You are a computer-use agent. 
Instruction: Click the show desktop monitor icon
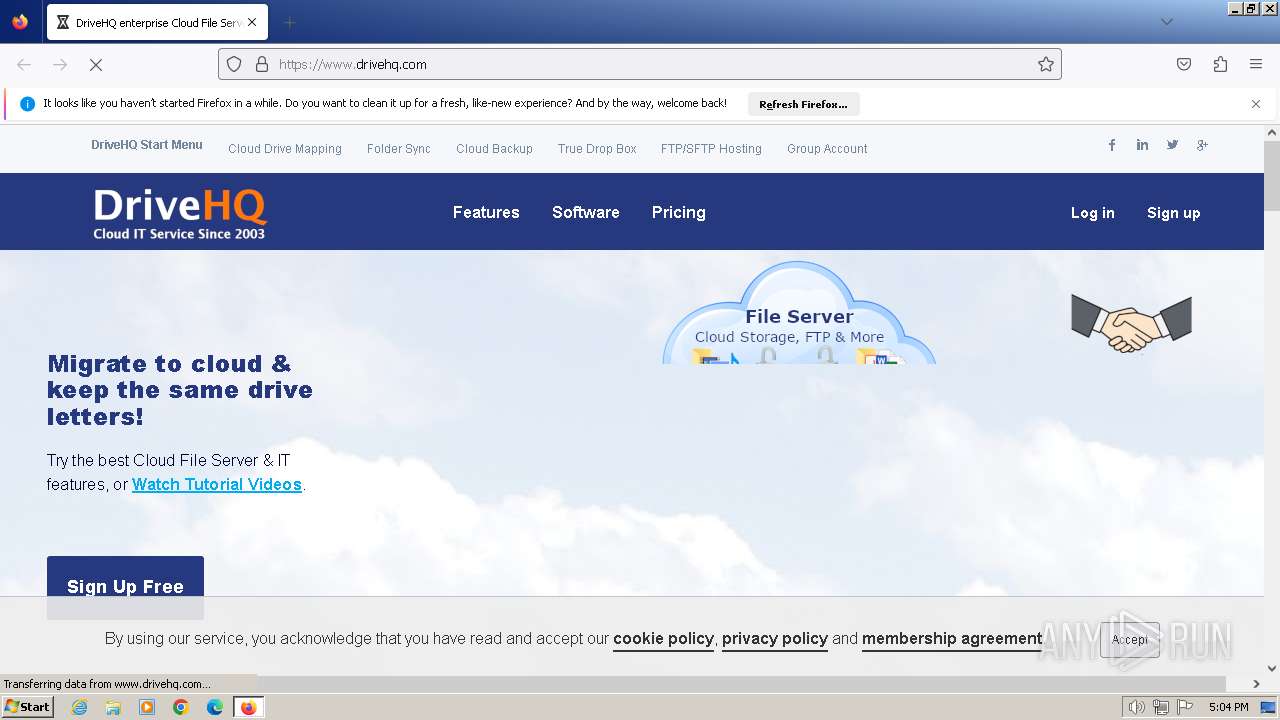pos(1268,707)
